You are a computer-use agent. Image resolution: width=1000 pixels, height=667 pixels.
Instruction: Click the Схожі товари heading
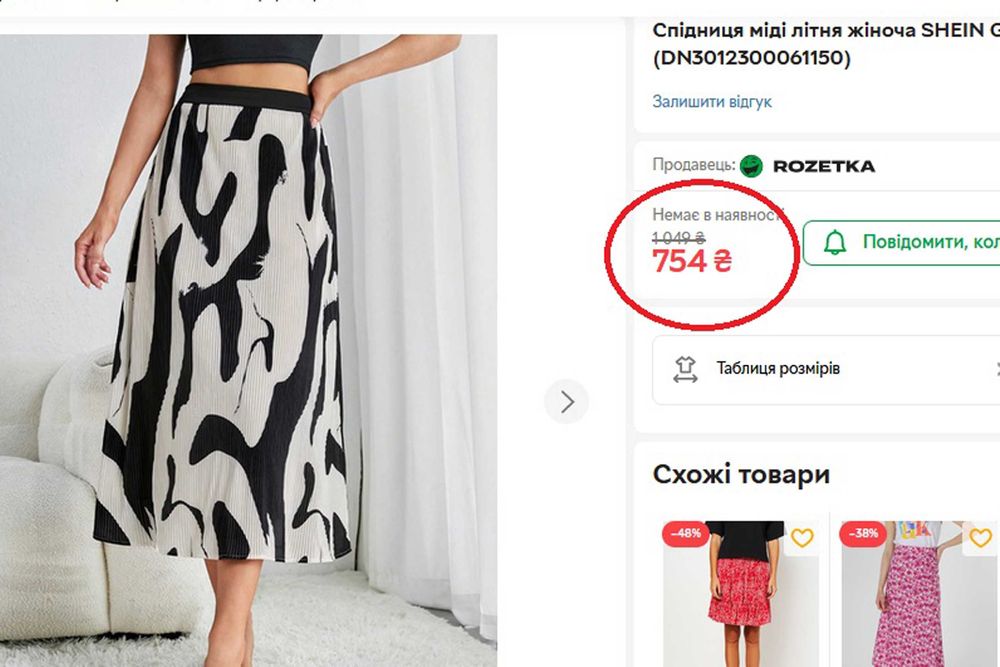(x=741, y=474)
